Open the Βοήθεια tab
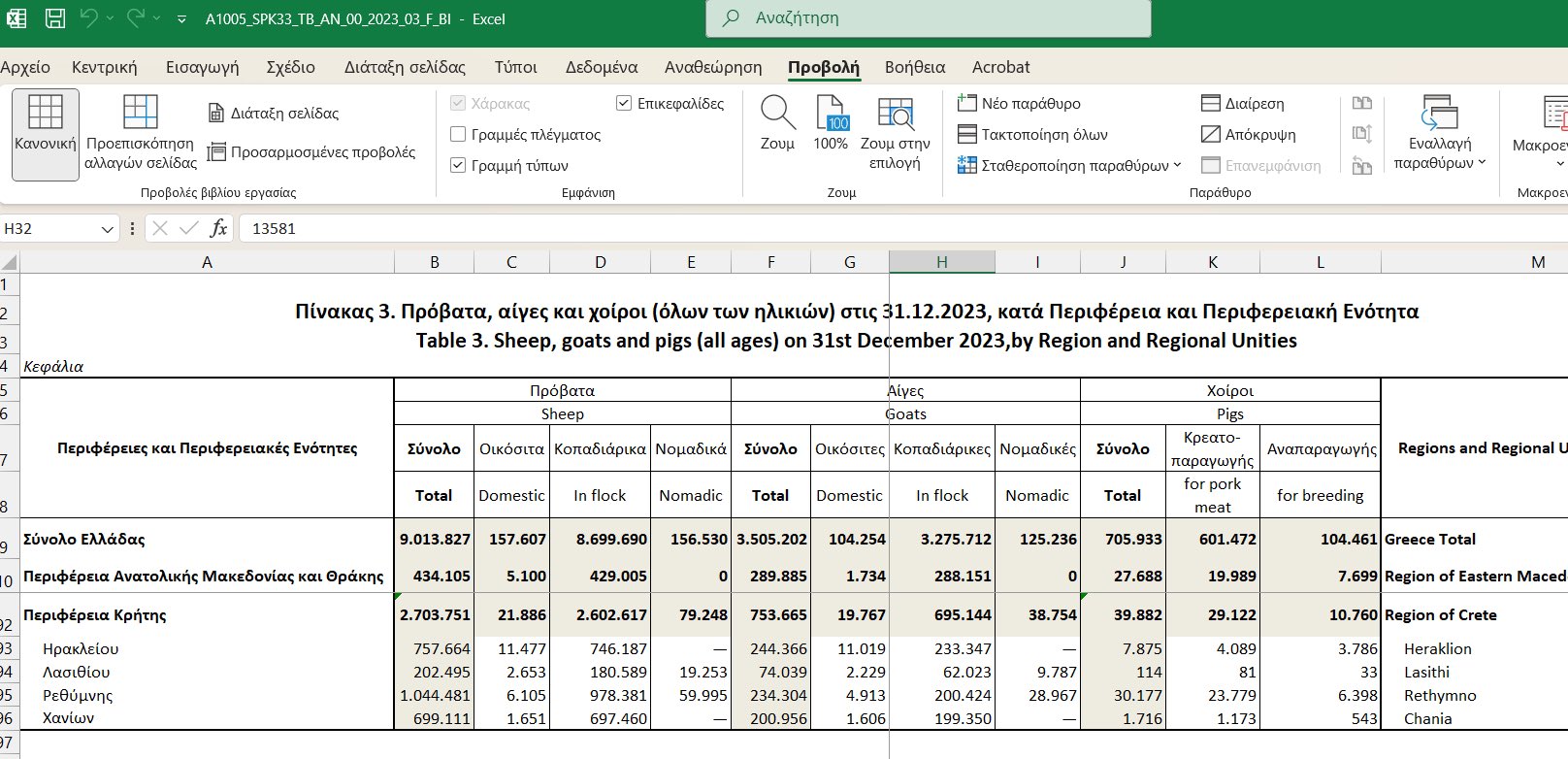Viewport: 1568px width, 759px height. pyautogui.click(x=915, y=67)
